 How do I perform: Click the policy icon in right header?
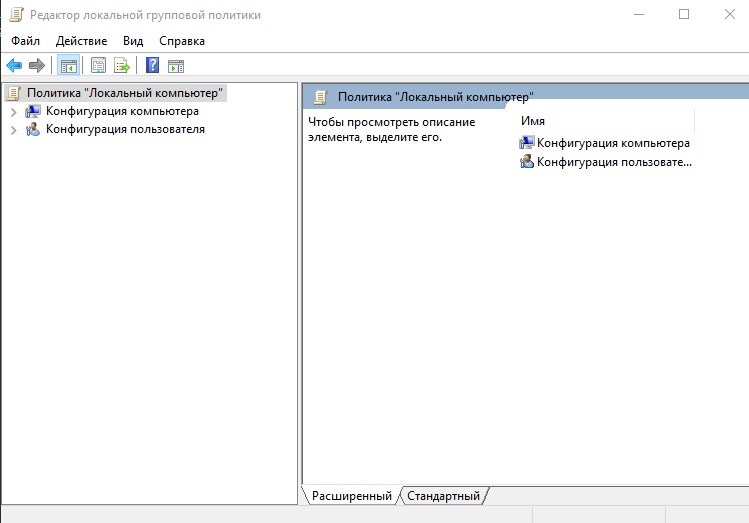(320, 97)
